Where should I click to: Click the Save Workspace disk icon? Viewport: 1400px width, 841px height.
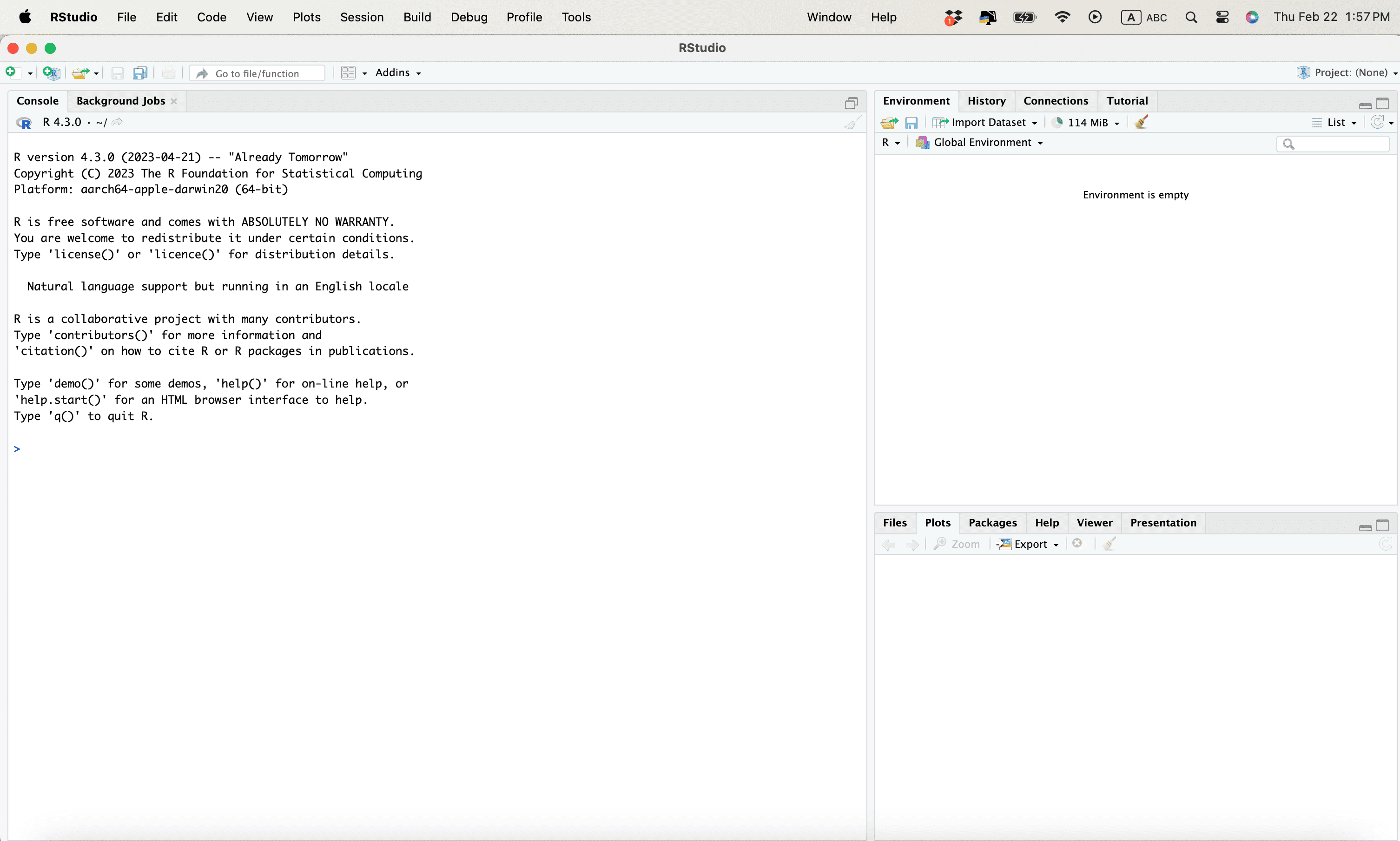(x=911, y=122)
